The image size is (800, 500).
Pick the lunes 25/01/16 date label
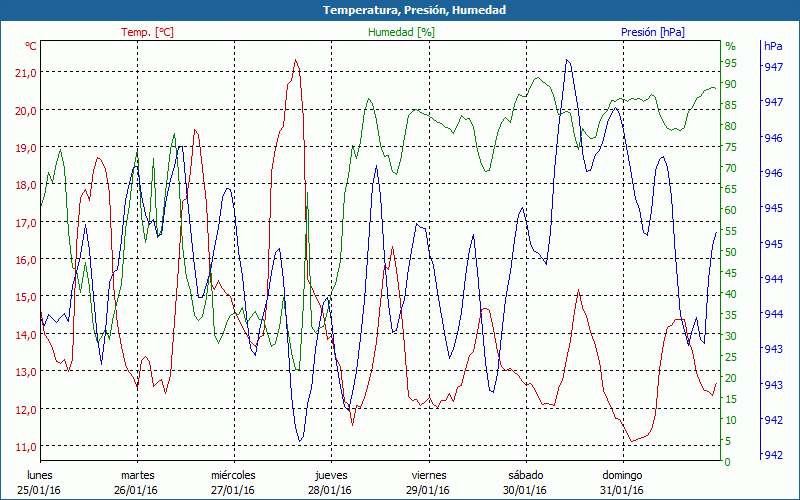tap(40, 482)
